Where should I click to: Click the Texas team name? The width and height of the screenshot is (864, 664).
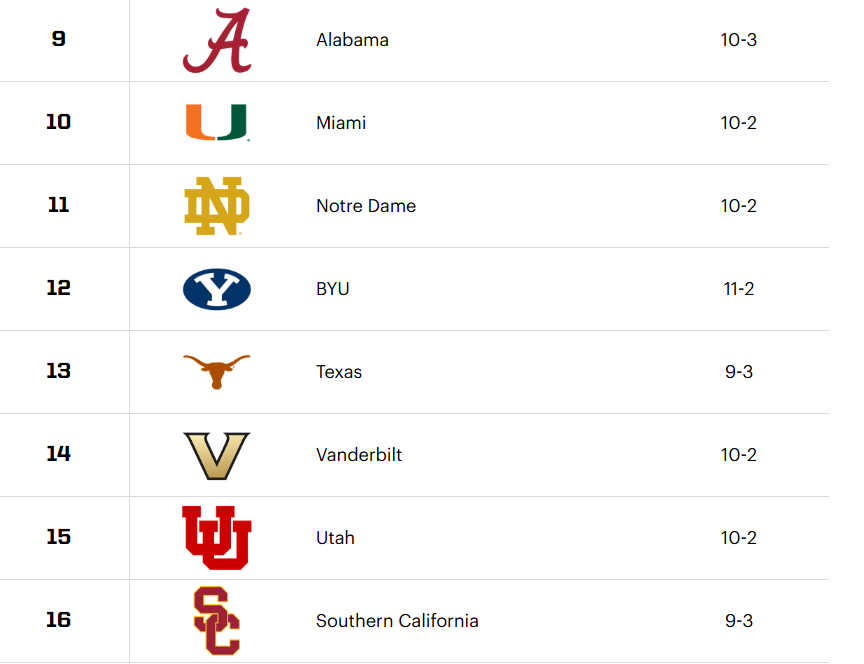coord(339,372)
